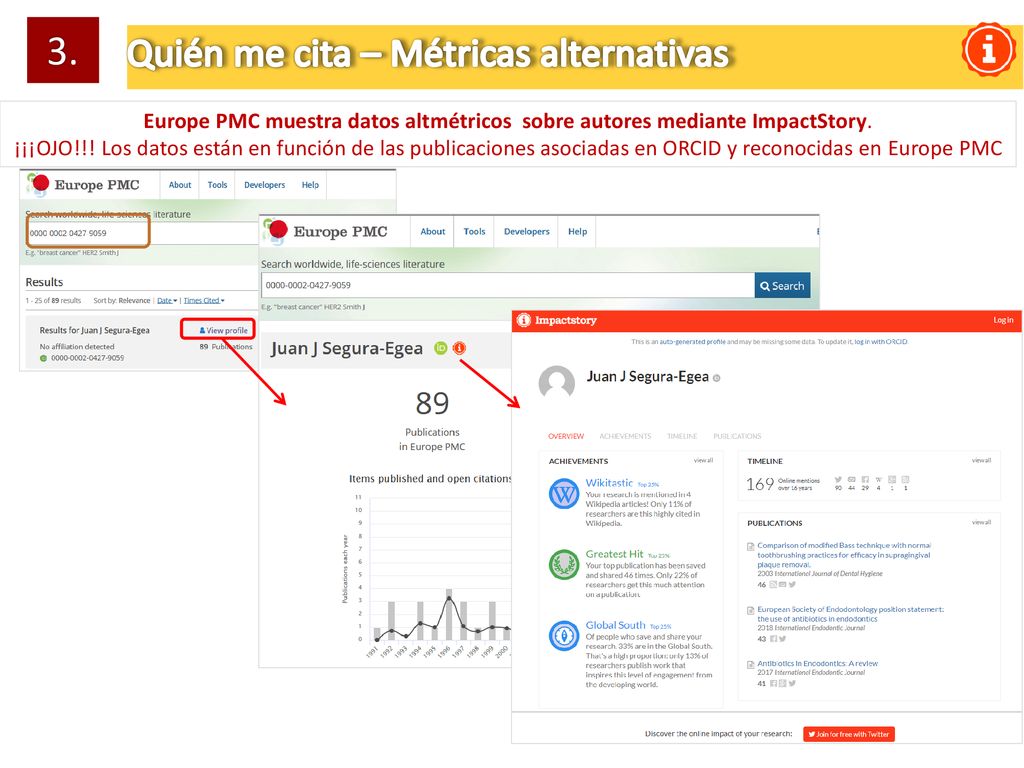The height and width of the screenshot is (768, 1024).
Task: Click Europe PMC logo in the profile window
Action: click(325, 231)
